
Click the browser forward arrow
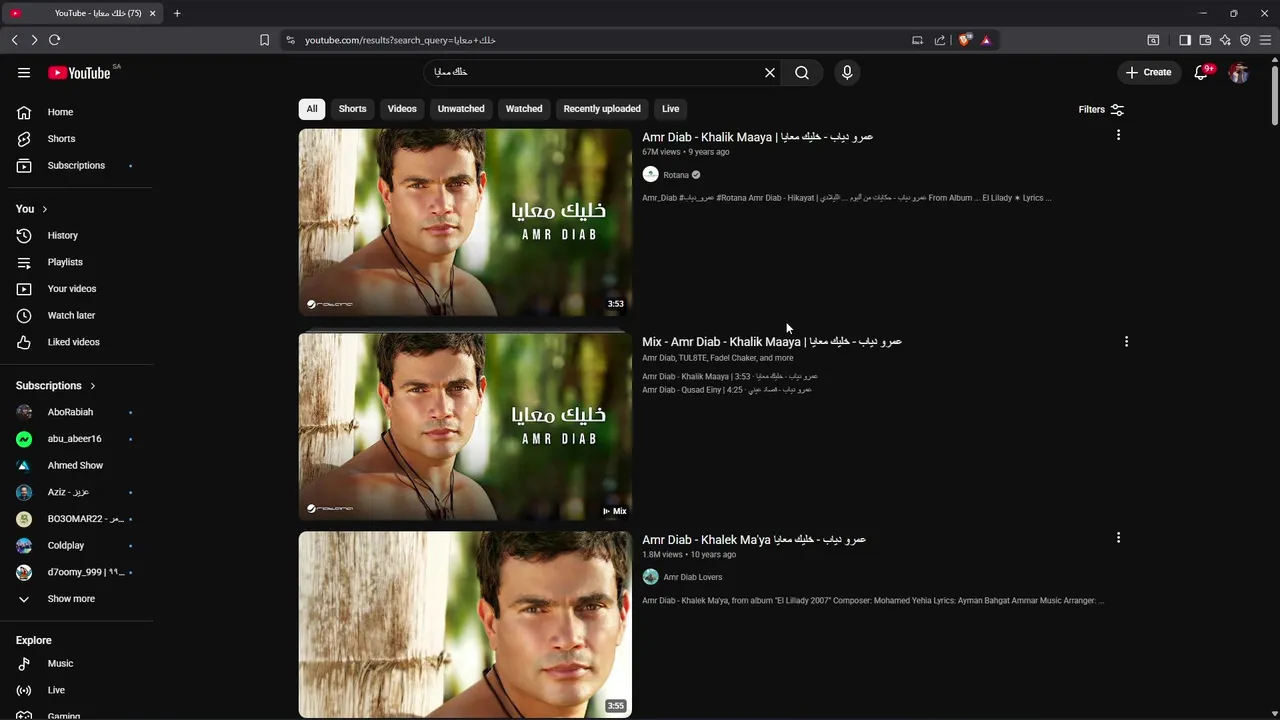(x=34, y=40)
